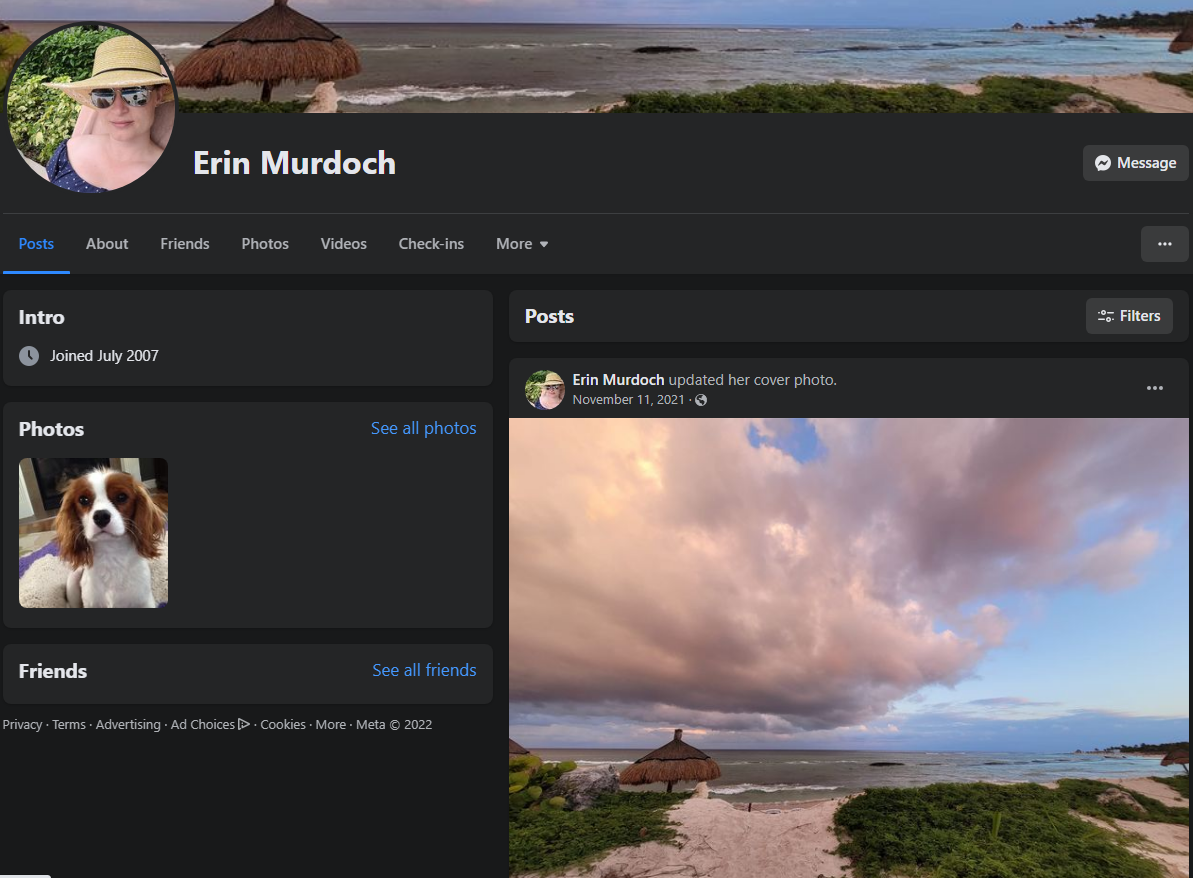Expand the More tab dropdown
The image size is (1193, 878).
click(521, 243)
